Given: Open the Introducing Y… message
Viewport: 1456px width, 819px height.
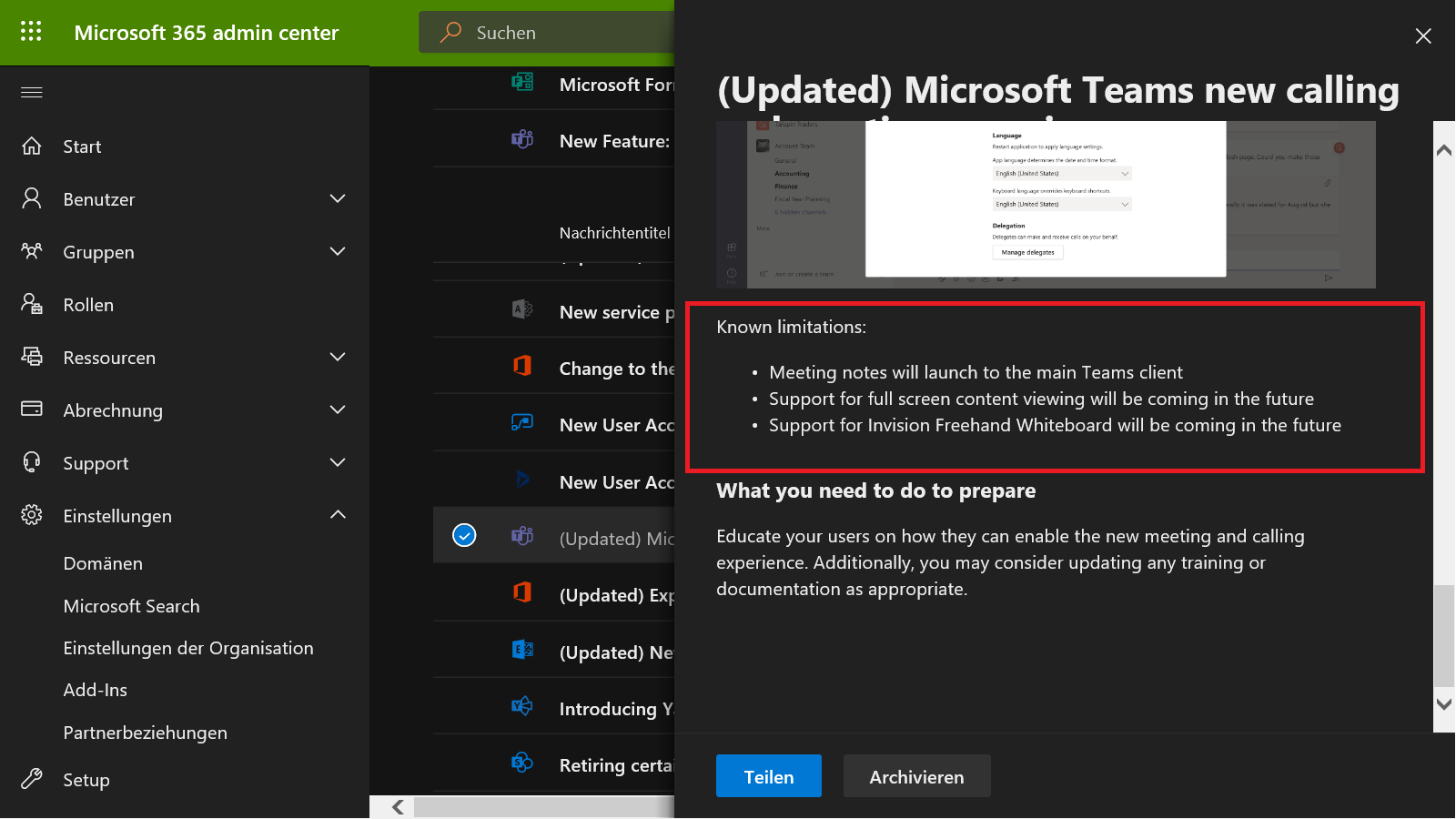Looking at the screenshot, I should pos(616,709).
